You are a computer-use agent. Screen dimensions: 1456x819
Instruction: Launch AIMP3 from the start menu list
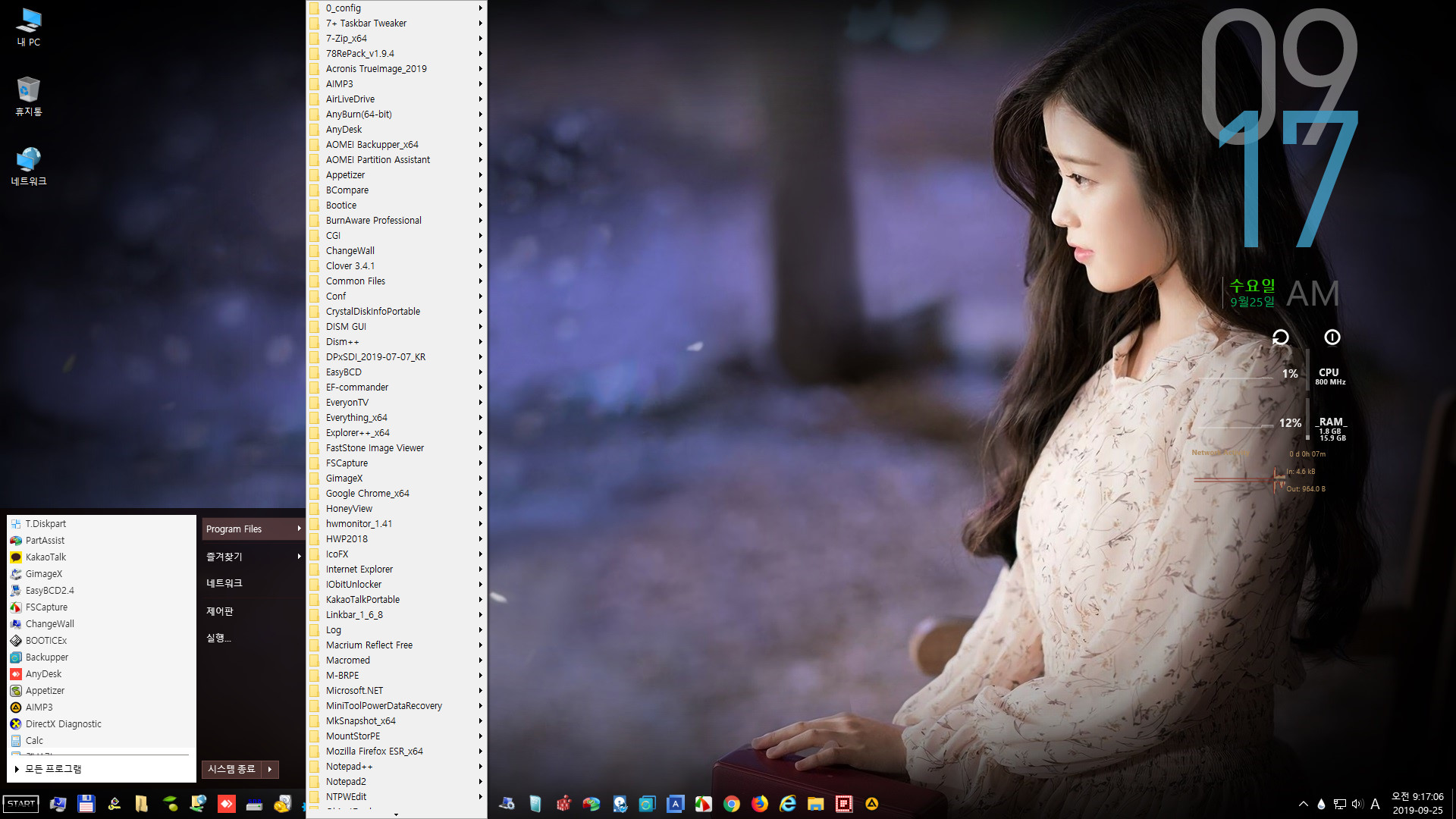click(101, 708)
